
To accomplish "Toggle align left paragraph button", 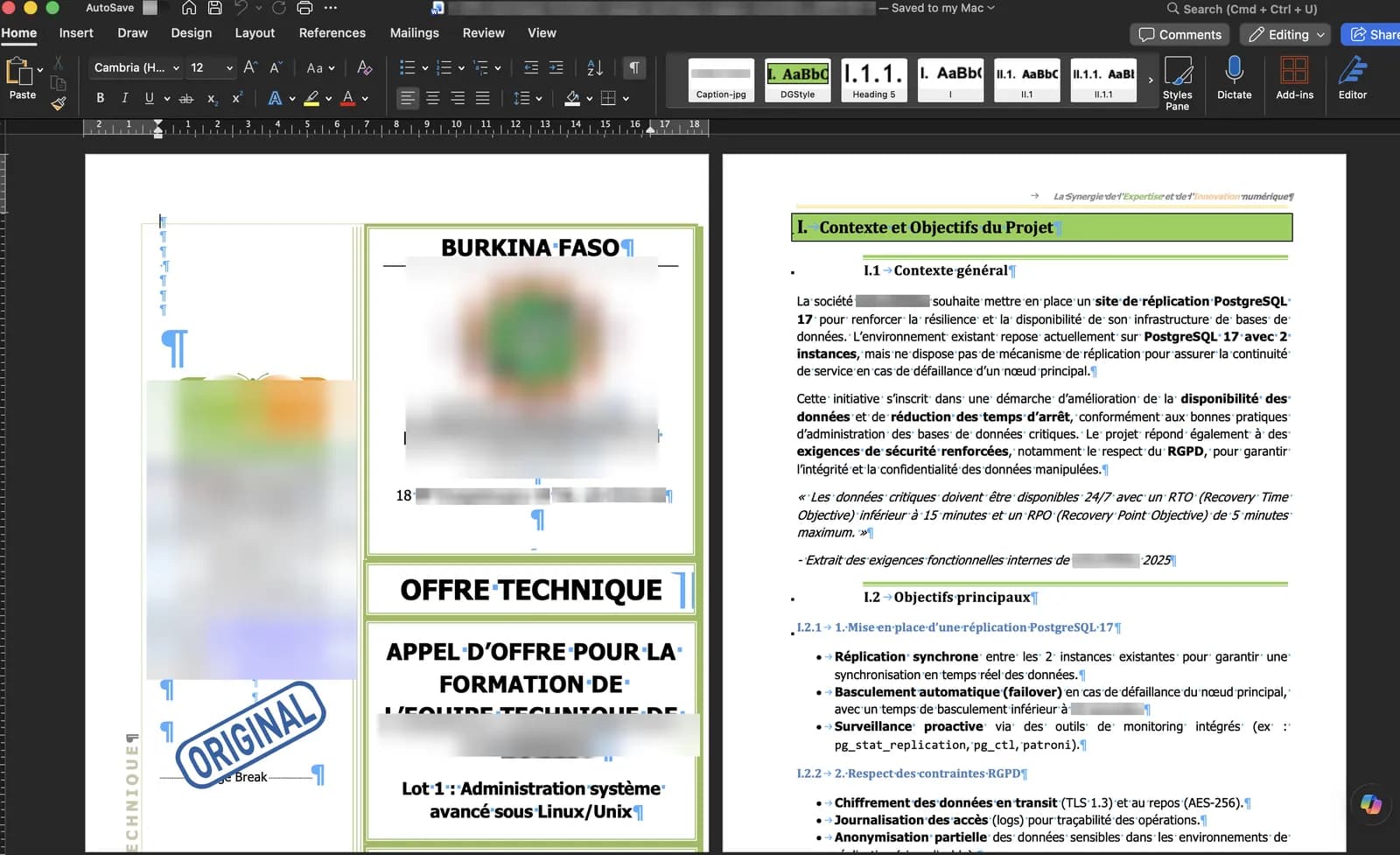I will point(407,98).
